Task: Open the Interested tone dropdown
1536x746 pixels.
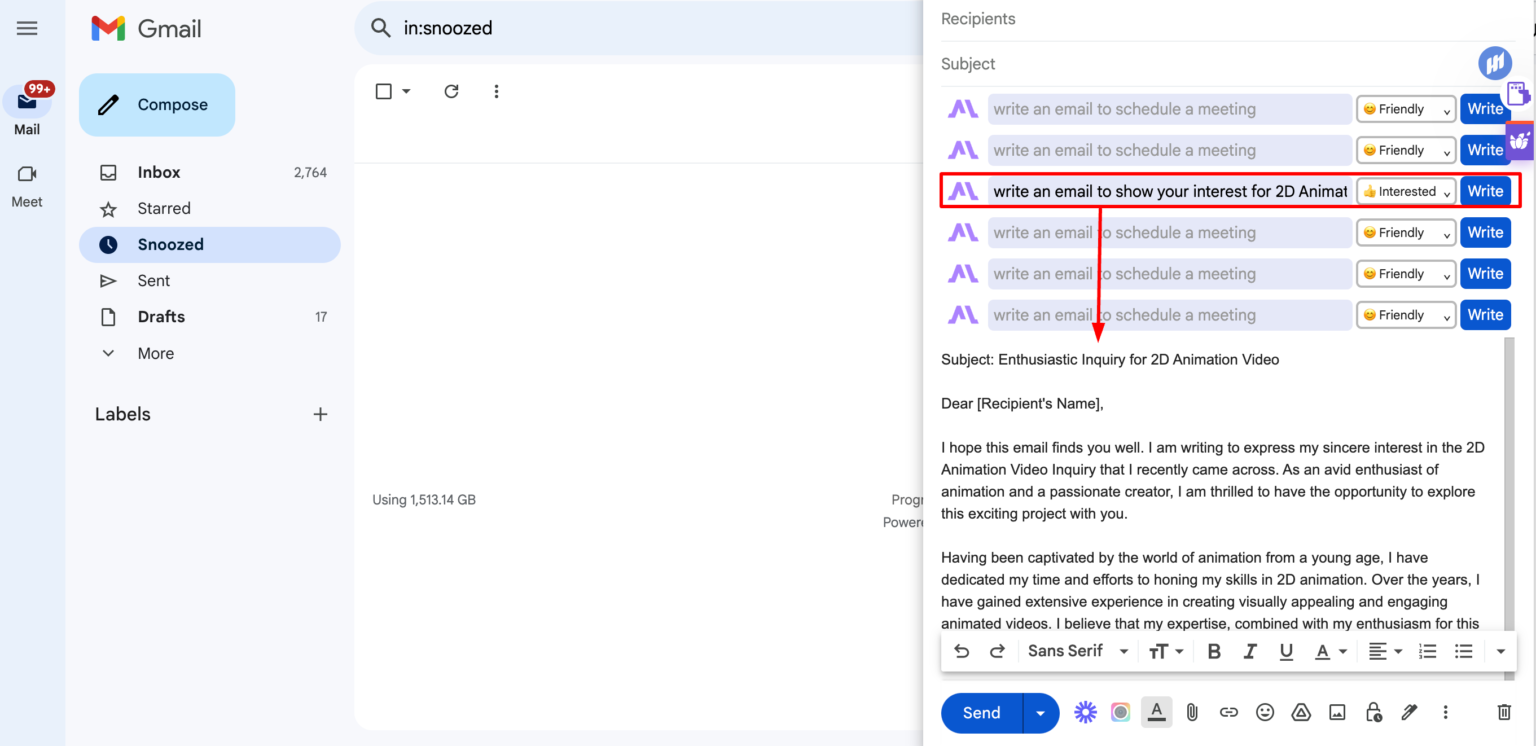Action: tap(1406, 191)
